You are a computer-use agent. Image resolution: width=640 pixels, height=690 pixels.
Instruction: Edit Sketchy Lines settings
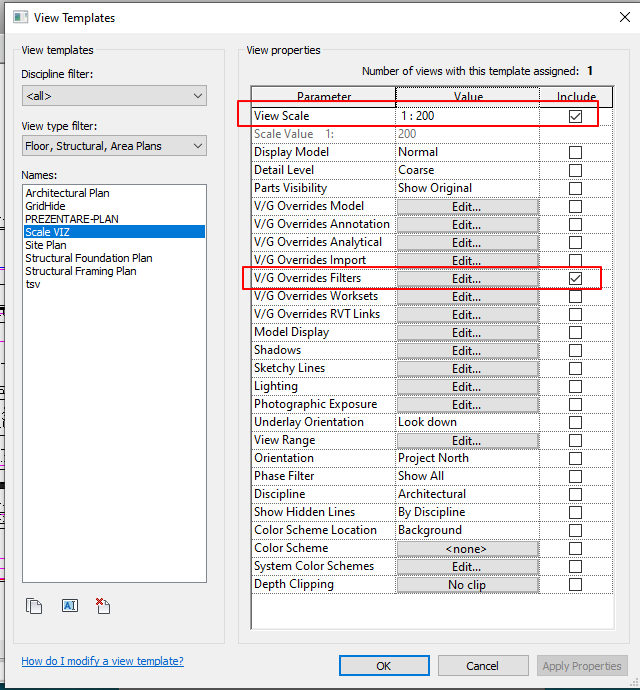coord(467,369)
